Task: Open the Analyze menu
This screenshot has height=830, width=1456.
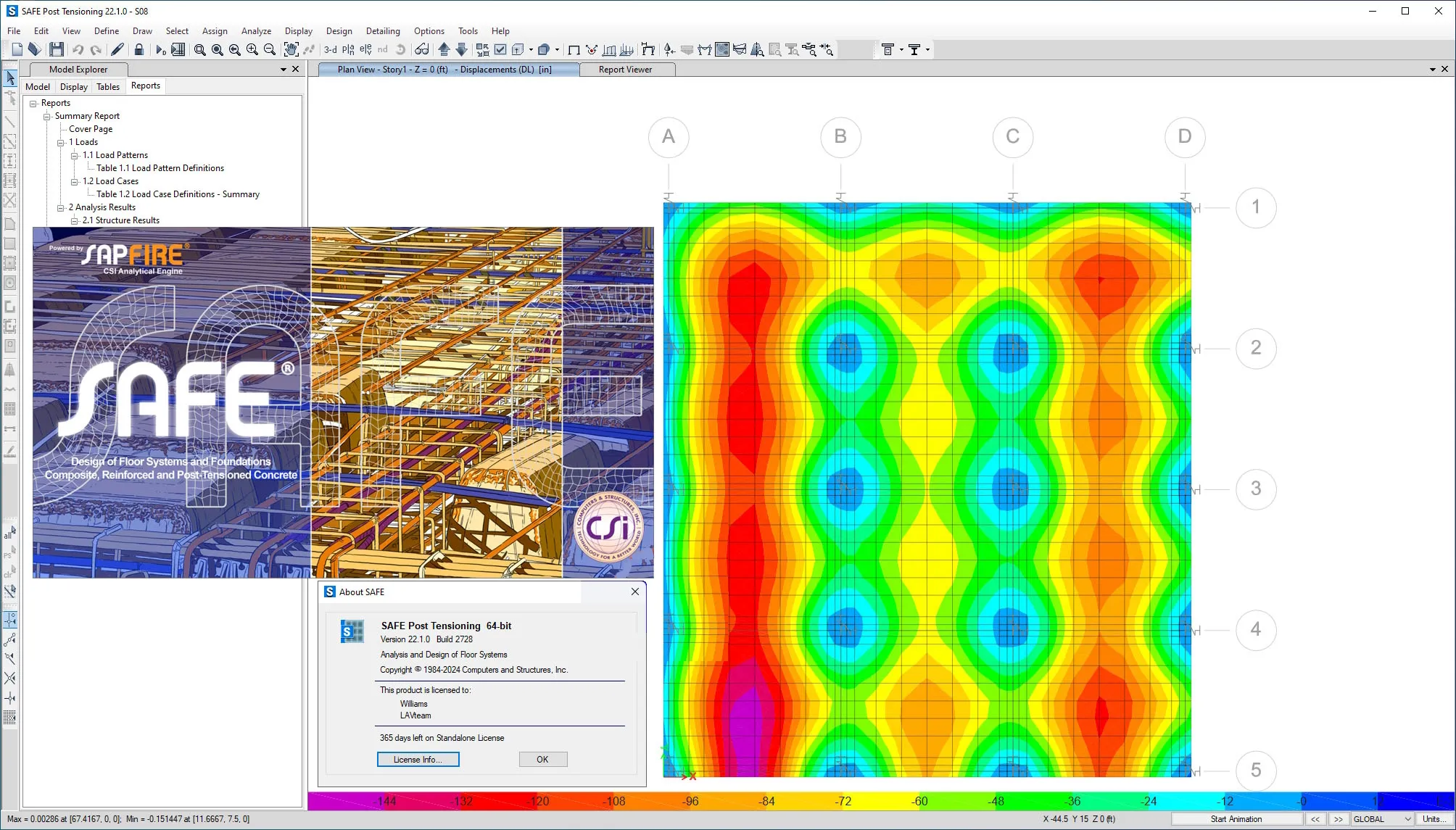Action: (256, 31)
